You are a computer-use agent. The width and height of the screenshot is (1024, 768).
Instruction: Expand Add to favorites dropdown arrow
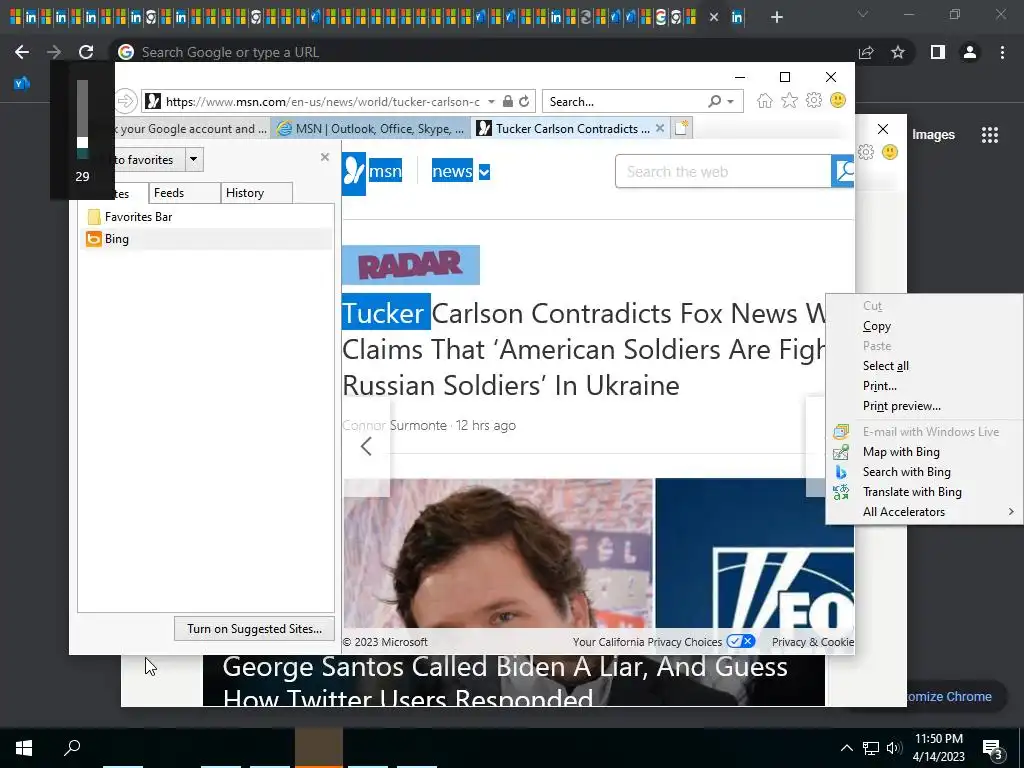pyautogui.click(x=193, y=159)
